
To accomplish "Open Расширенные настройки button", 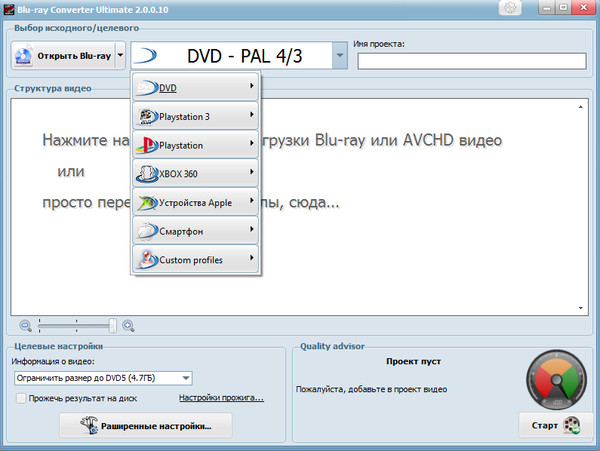I will tap(145, 426).
